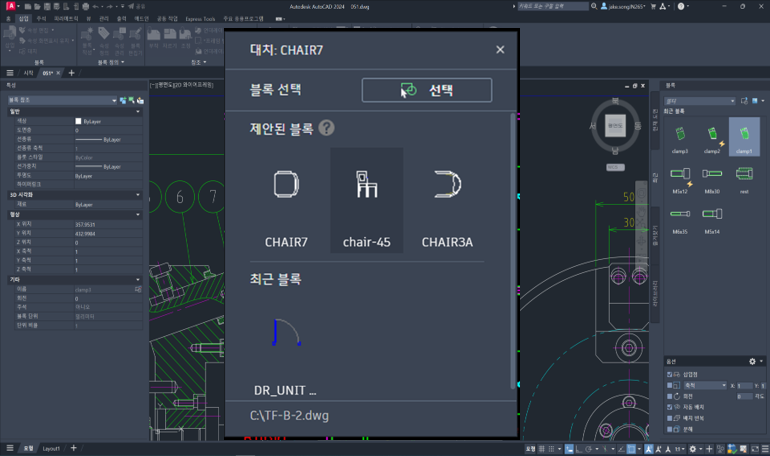This screenshot has height=456, width=770.
Task: Open the AutoCAD application menu
Action: pos(11,6)
